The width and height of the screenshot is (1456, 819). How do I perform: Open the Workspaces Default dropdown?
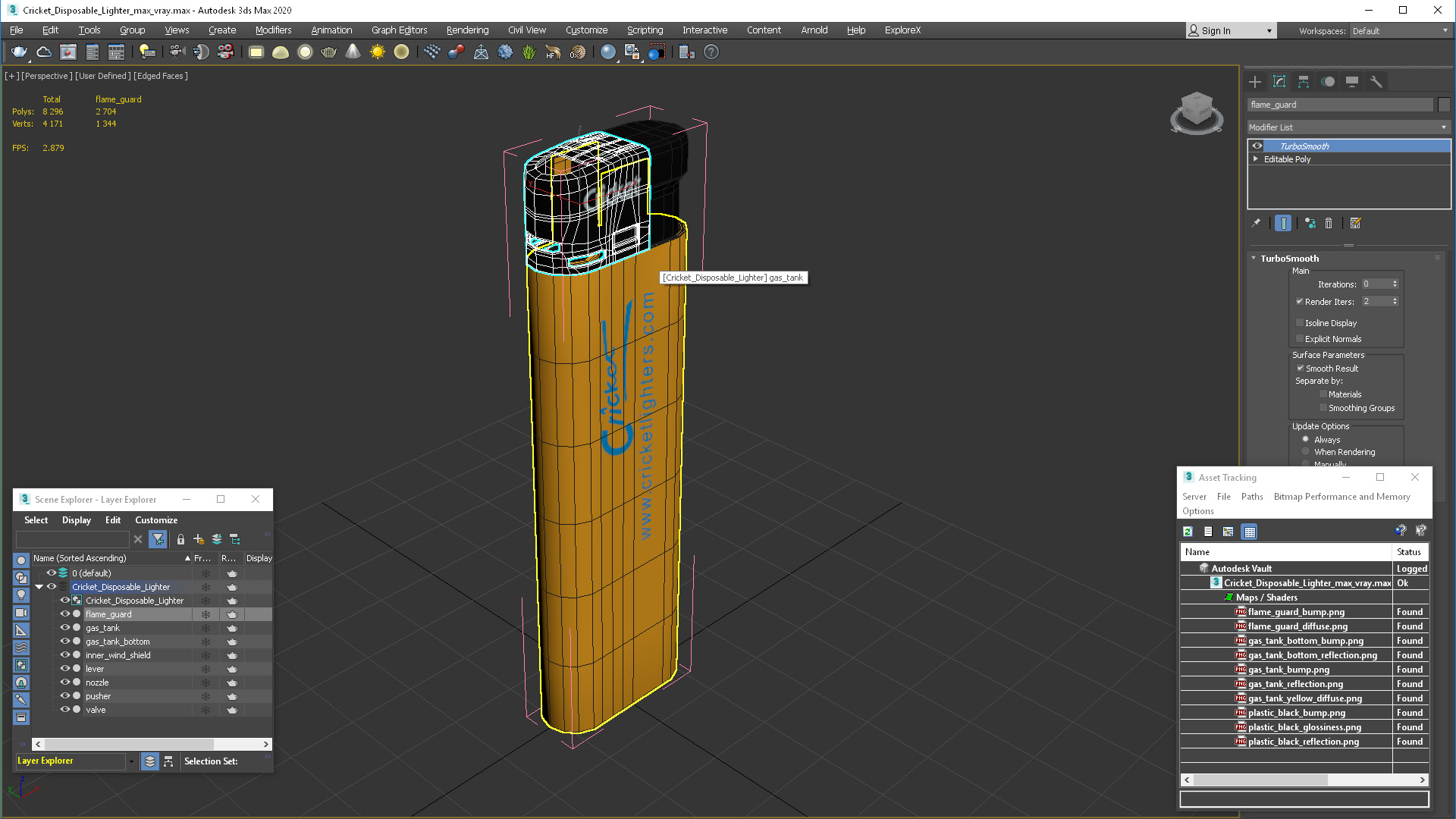(1400, 31)
